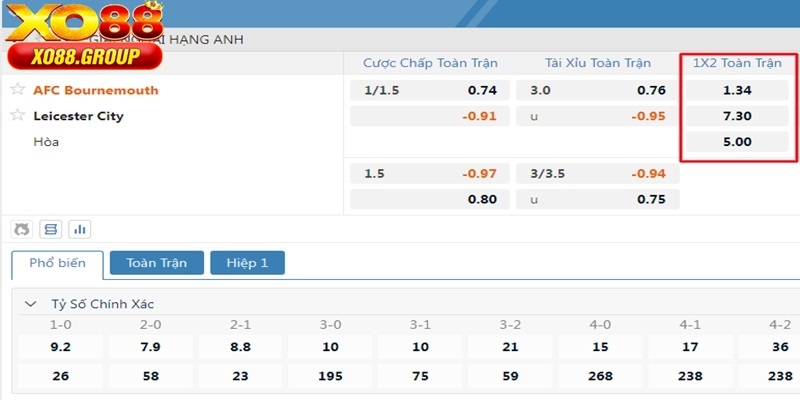800x400 pixels.
Task: Pick correct score 1-0 at 9.2
Action: point(60,347)
